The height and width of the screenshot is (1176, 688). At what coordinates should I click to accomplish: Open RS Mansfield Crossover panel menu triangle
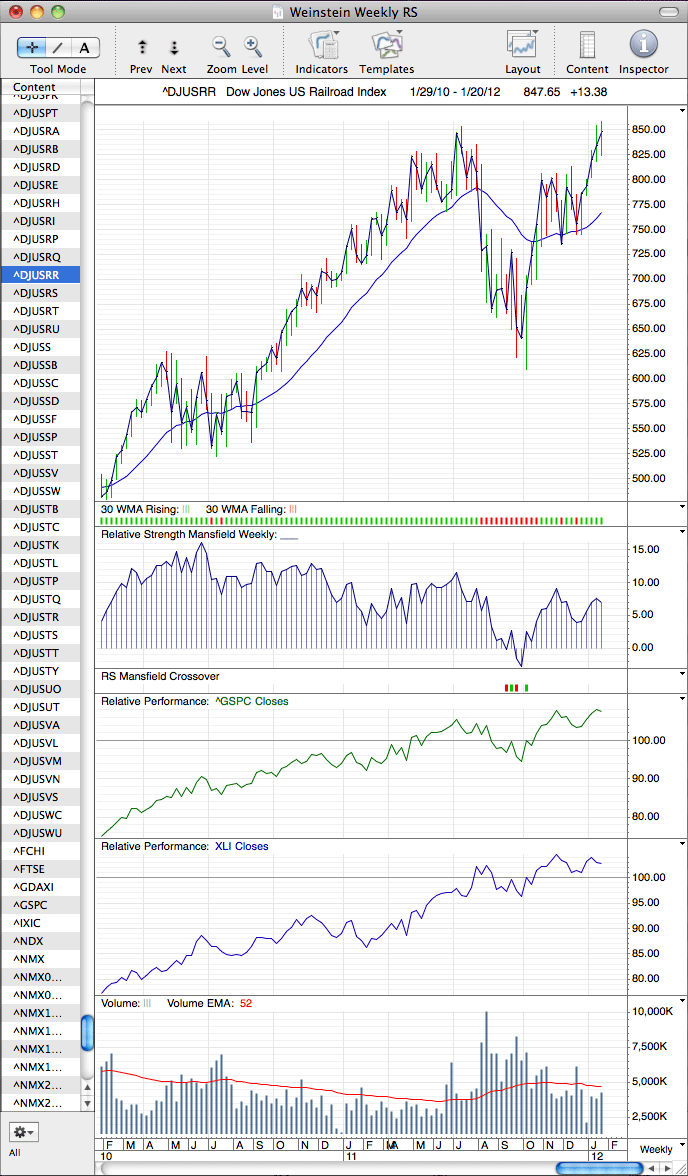(x=682, y=674)
